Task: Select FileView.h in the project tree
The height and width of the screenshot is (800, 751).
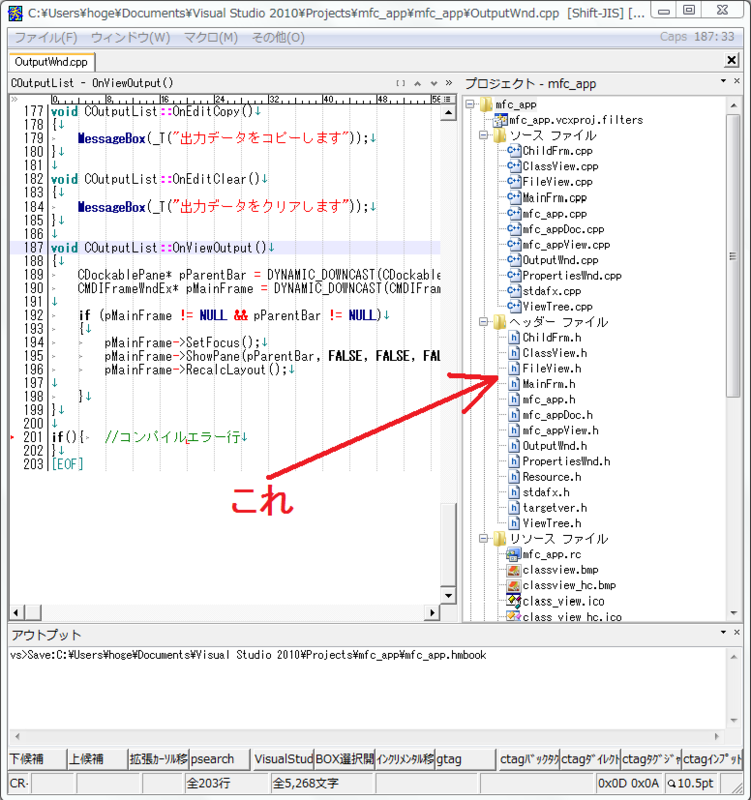Action: (552, 368)
